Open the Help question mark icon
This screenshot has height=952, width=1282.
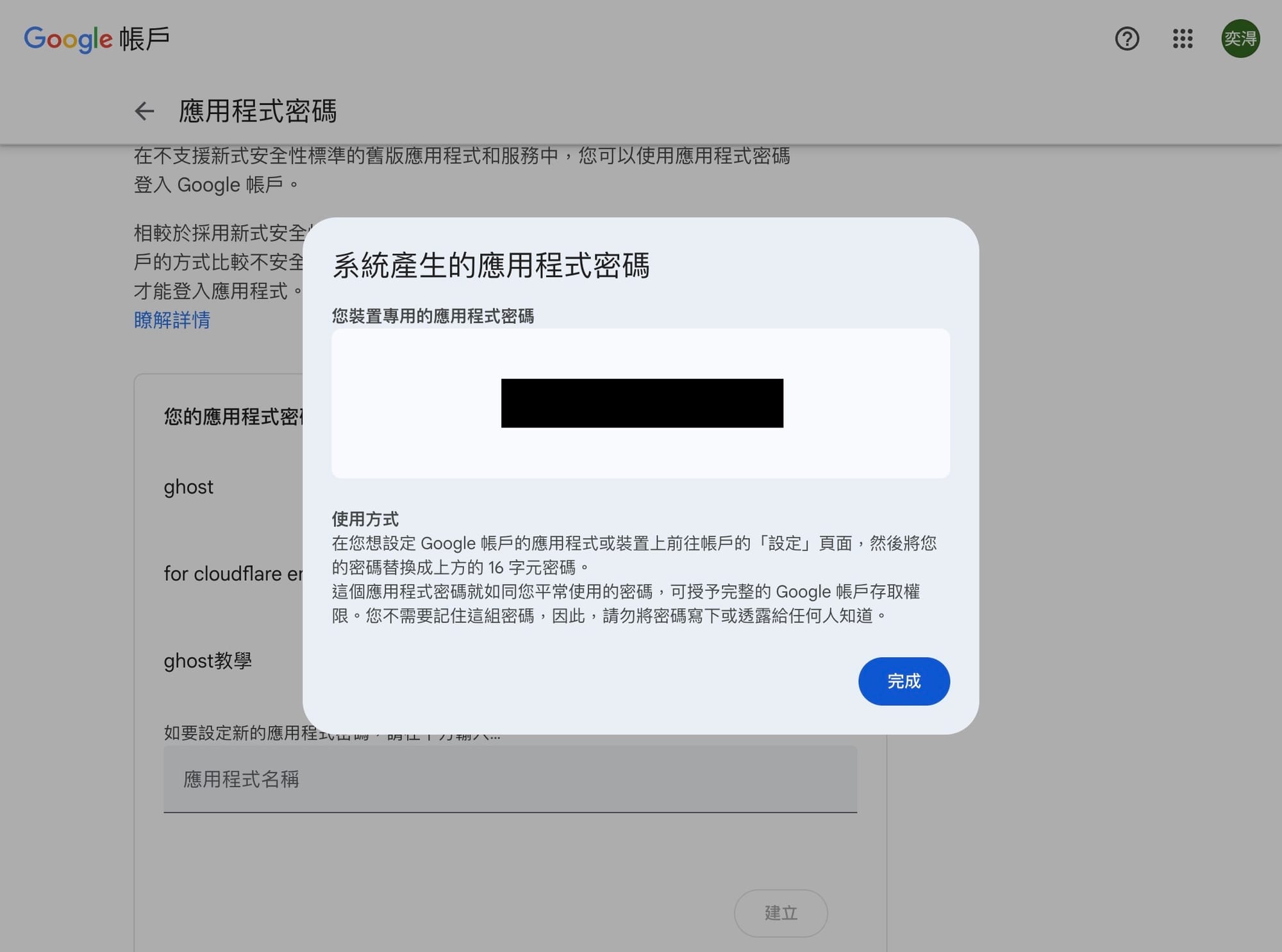coord(1127,39)
